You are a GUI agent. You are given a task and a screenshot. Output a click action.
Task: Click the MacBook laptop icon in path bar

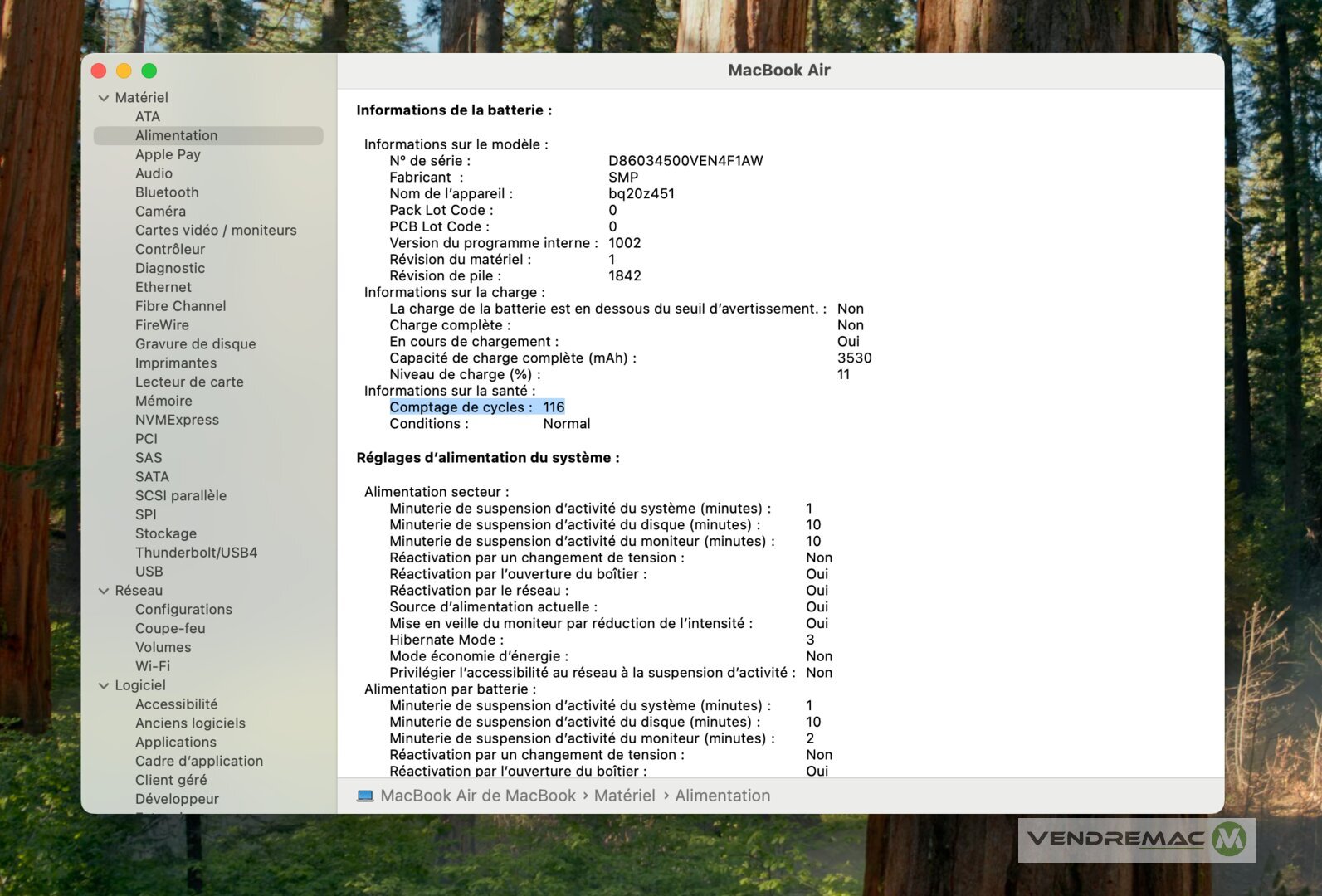click(365, 796)
